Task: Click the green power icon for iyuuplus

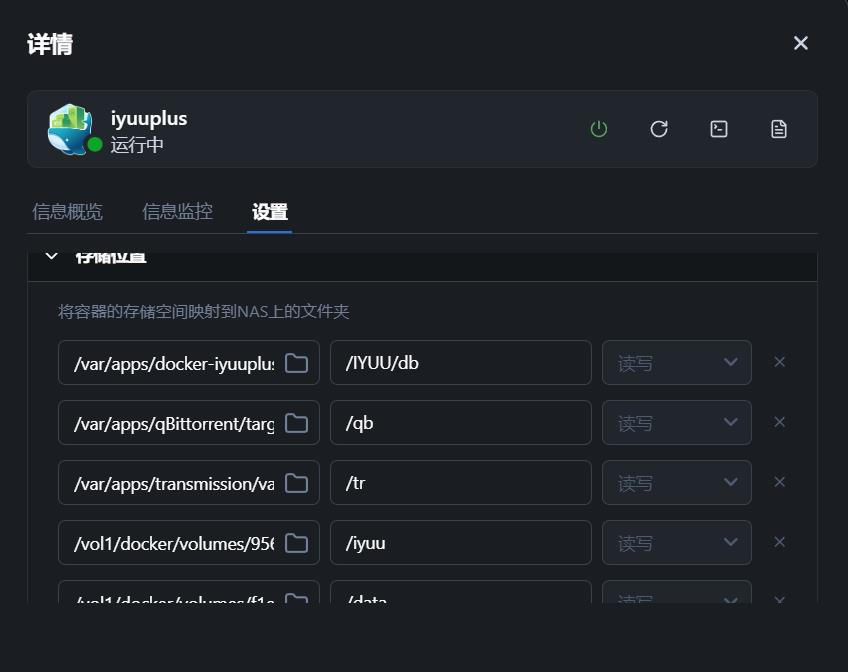Action: pos(599,129)
